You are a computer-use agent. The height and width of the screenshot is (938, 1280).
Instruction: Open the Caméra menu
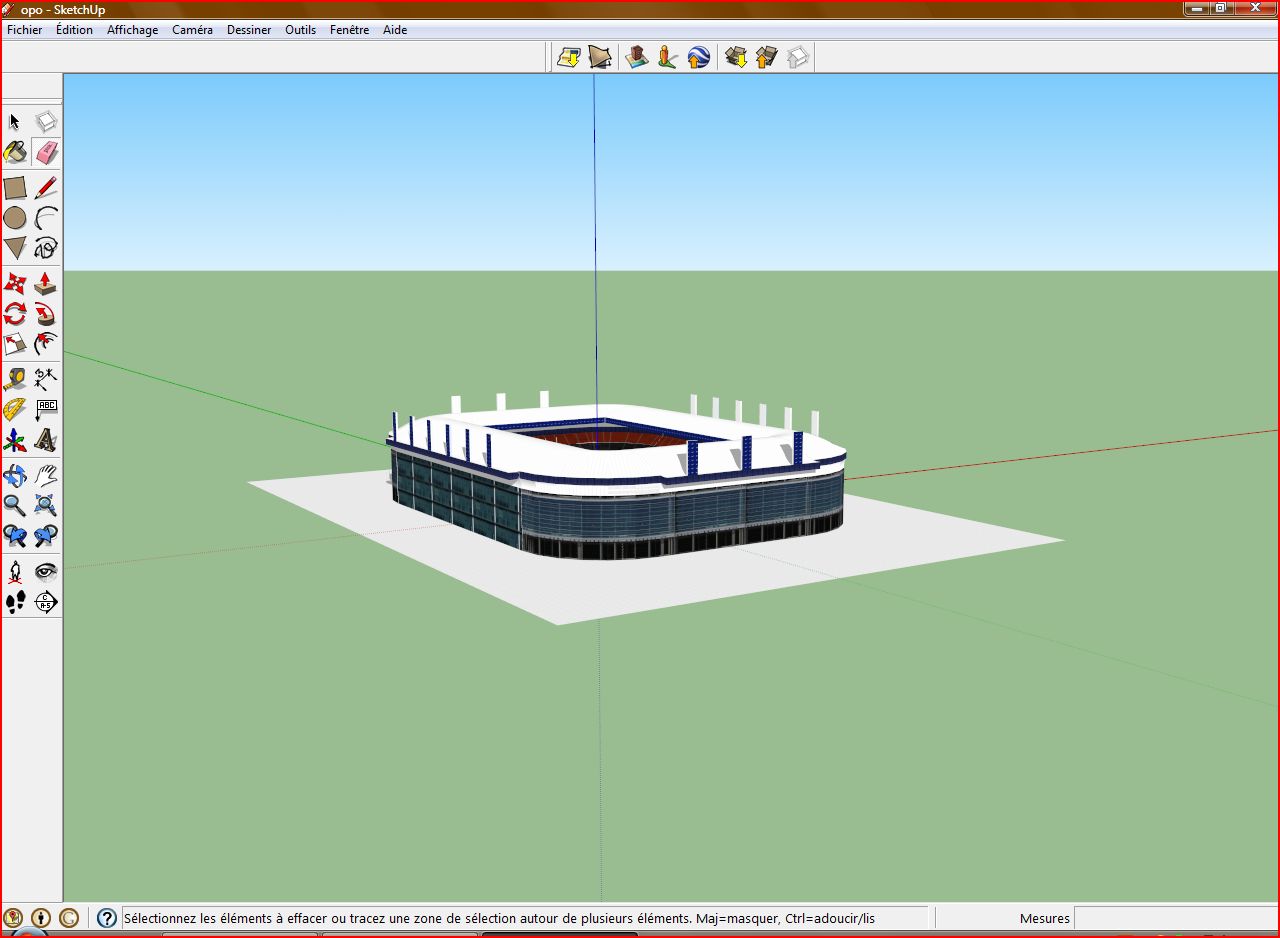pos(192,30)
